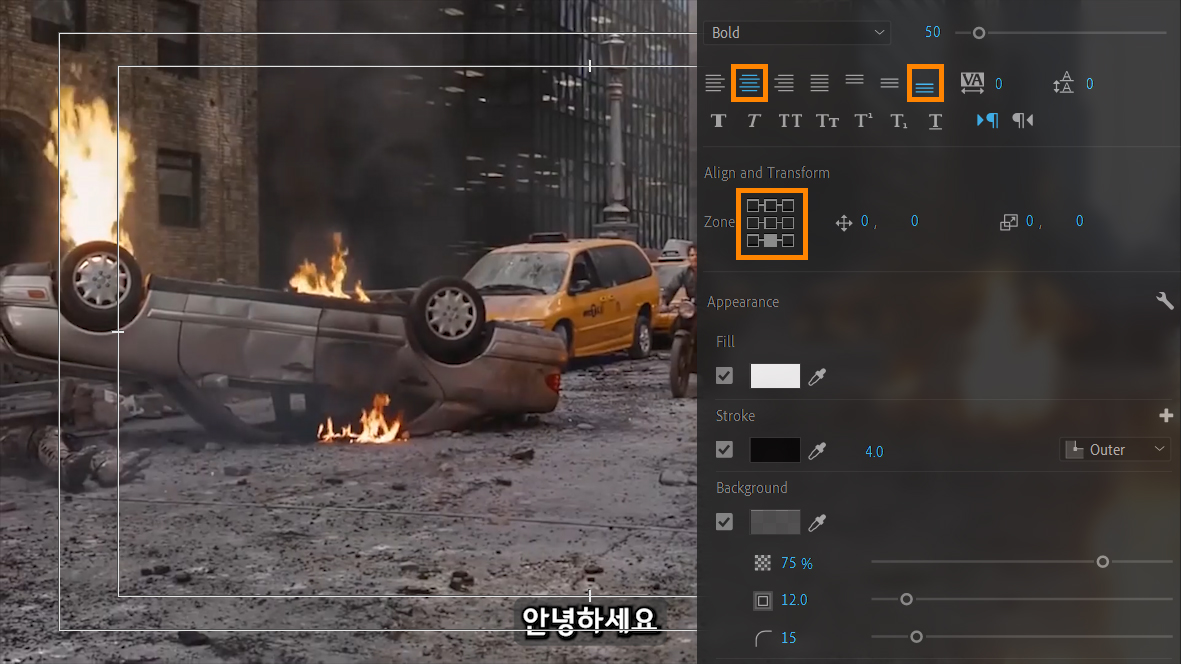Click the background opacity checker icon
The width and height of the screenshot is (1181, 664).
coord(763,562)
